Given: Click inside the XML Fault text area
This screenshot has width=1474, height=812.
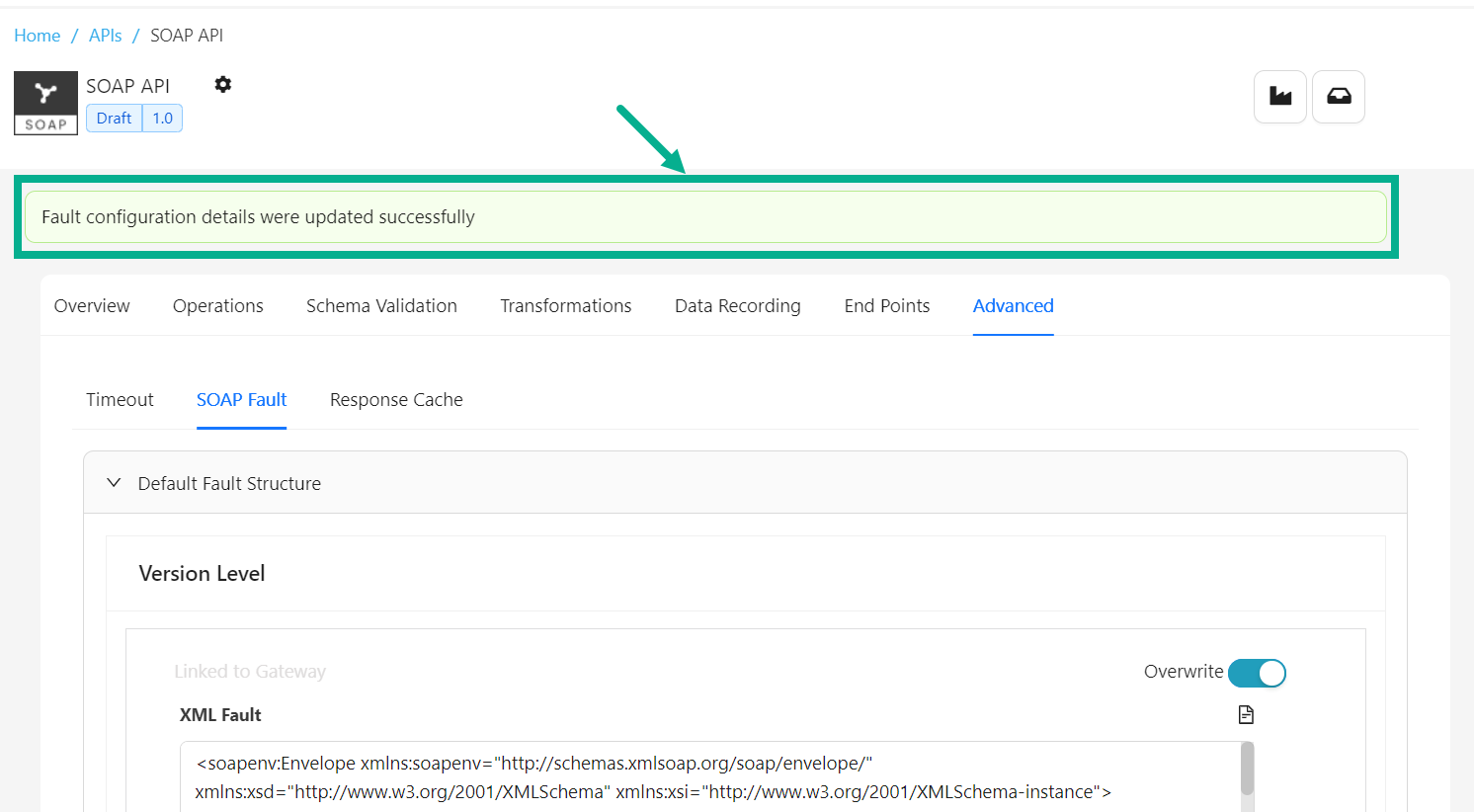Looking at the screenshot, I should pos(692,777).
